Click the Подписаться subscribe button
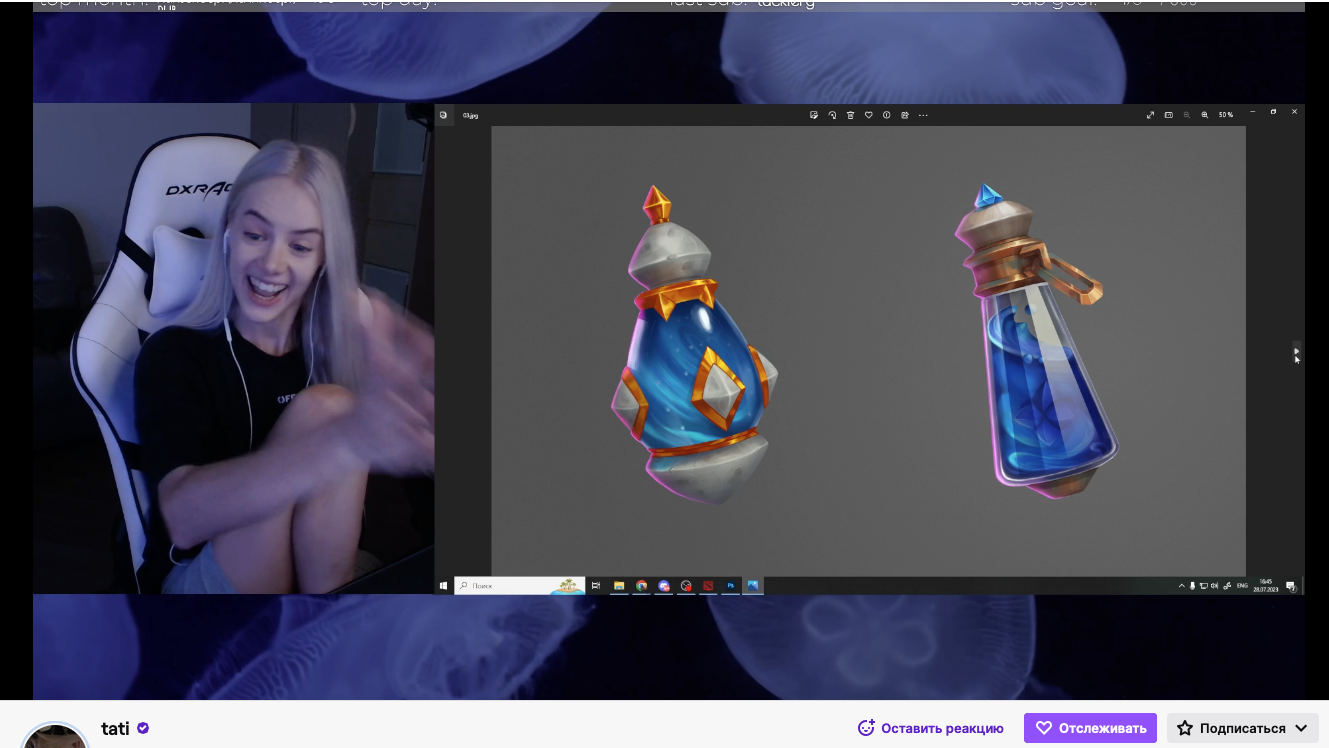 click(1242, 728)
